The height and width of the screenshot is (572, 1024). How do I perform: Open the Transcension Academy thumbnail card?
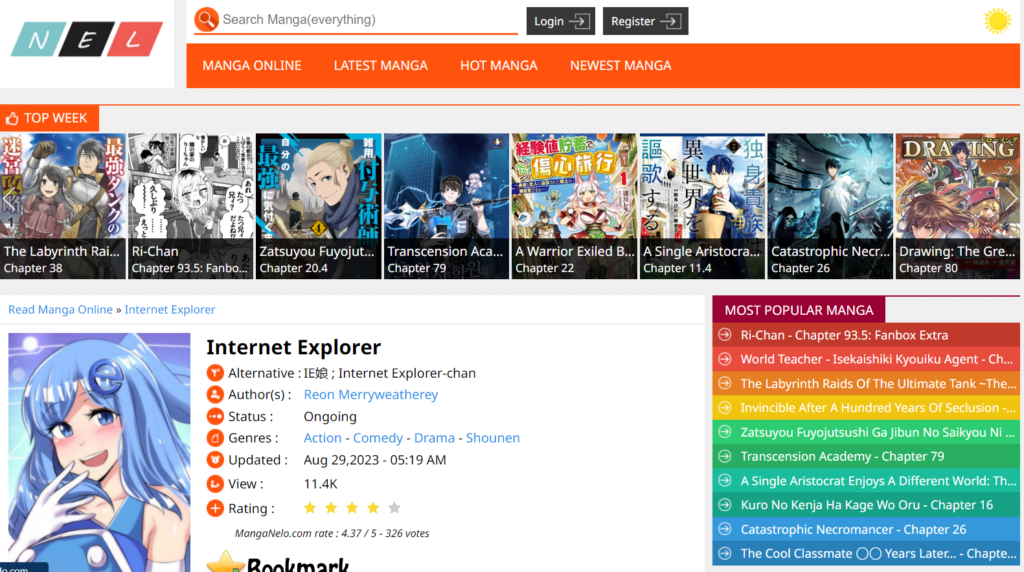[447, 206]
